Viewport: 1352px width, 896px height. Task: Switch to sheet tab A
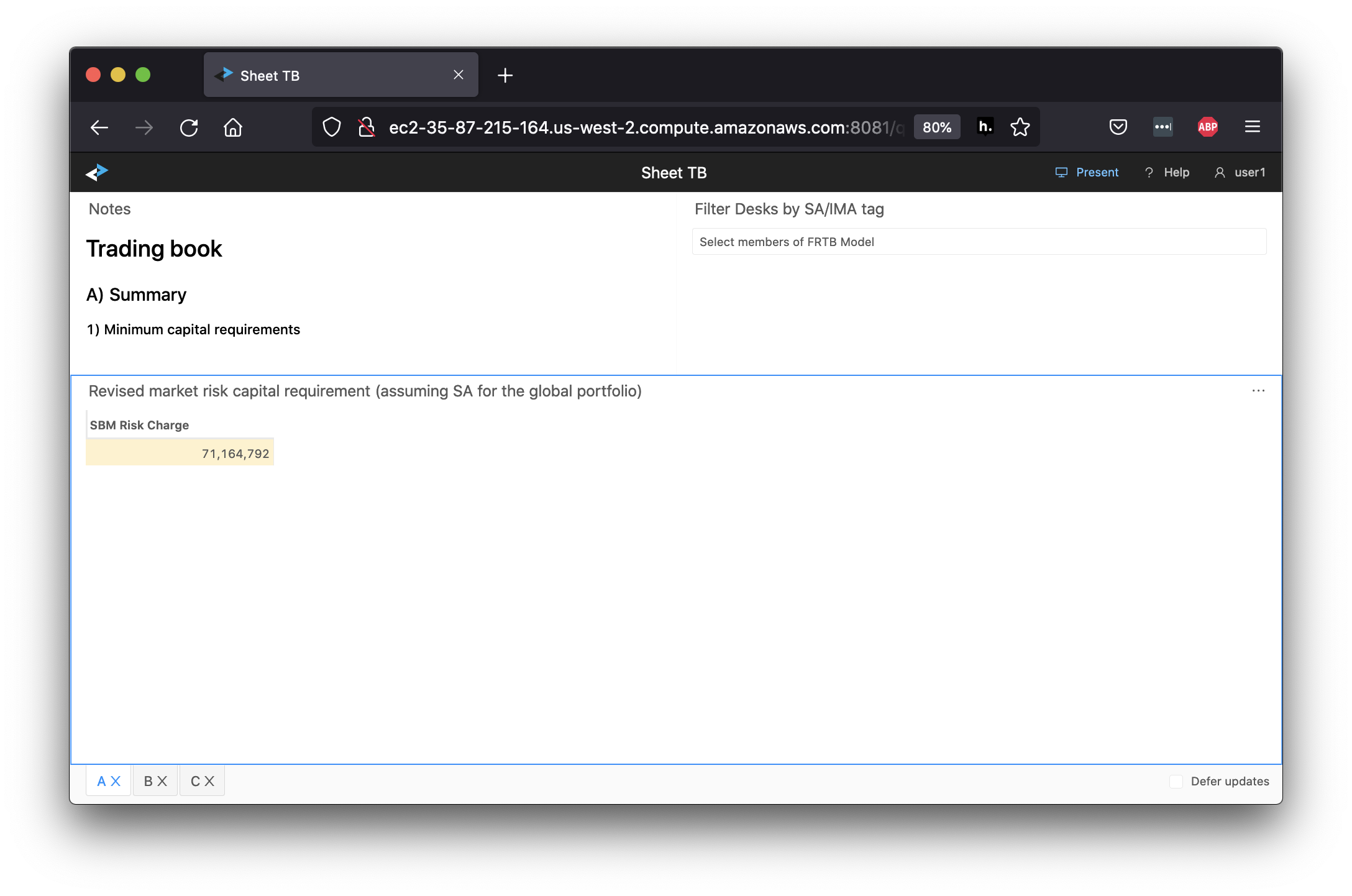(x=102, y=781)
